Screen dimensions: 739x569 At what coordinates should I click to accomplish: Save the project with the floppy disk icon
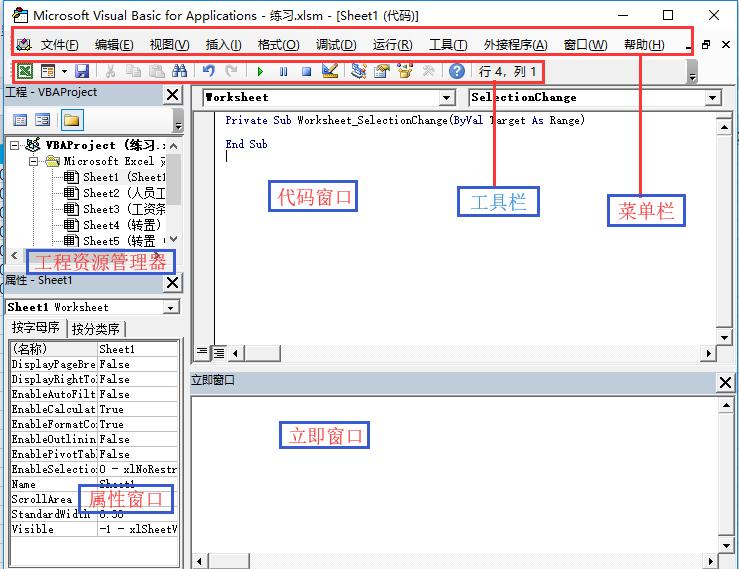82,71
